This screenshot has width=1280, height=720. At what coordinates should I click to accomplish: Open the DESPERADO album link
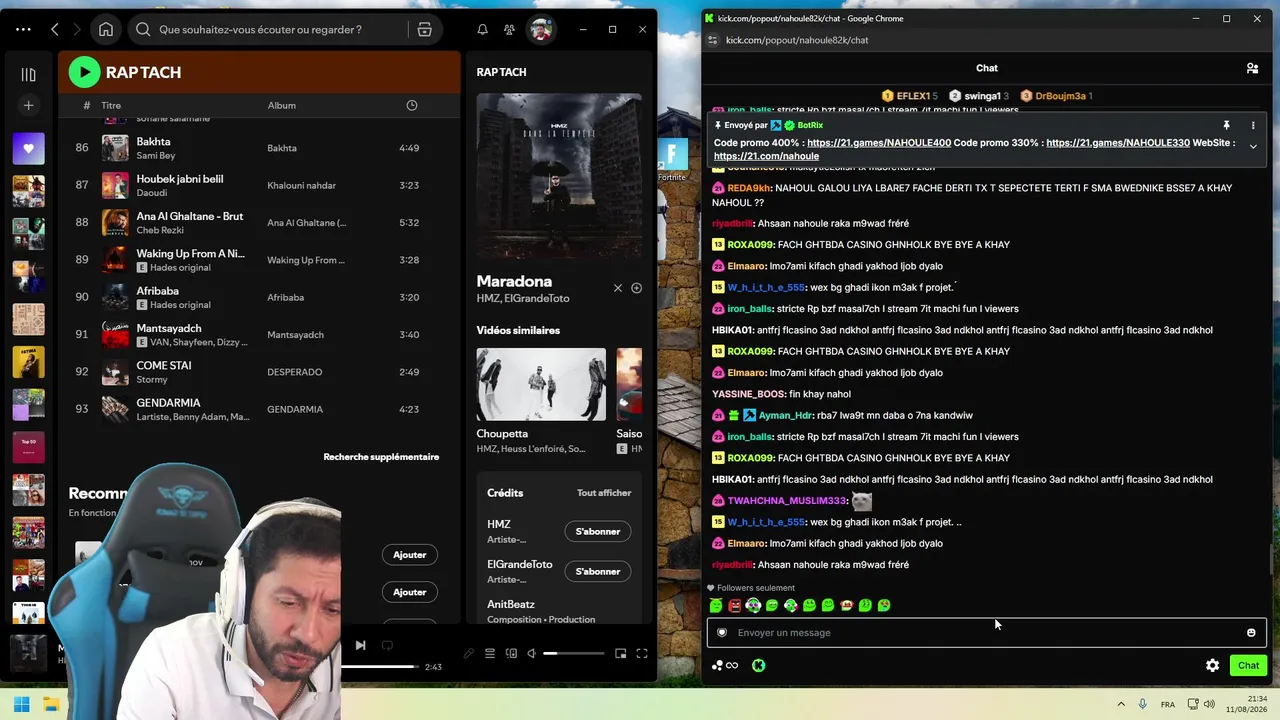(x=294, y=372)
